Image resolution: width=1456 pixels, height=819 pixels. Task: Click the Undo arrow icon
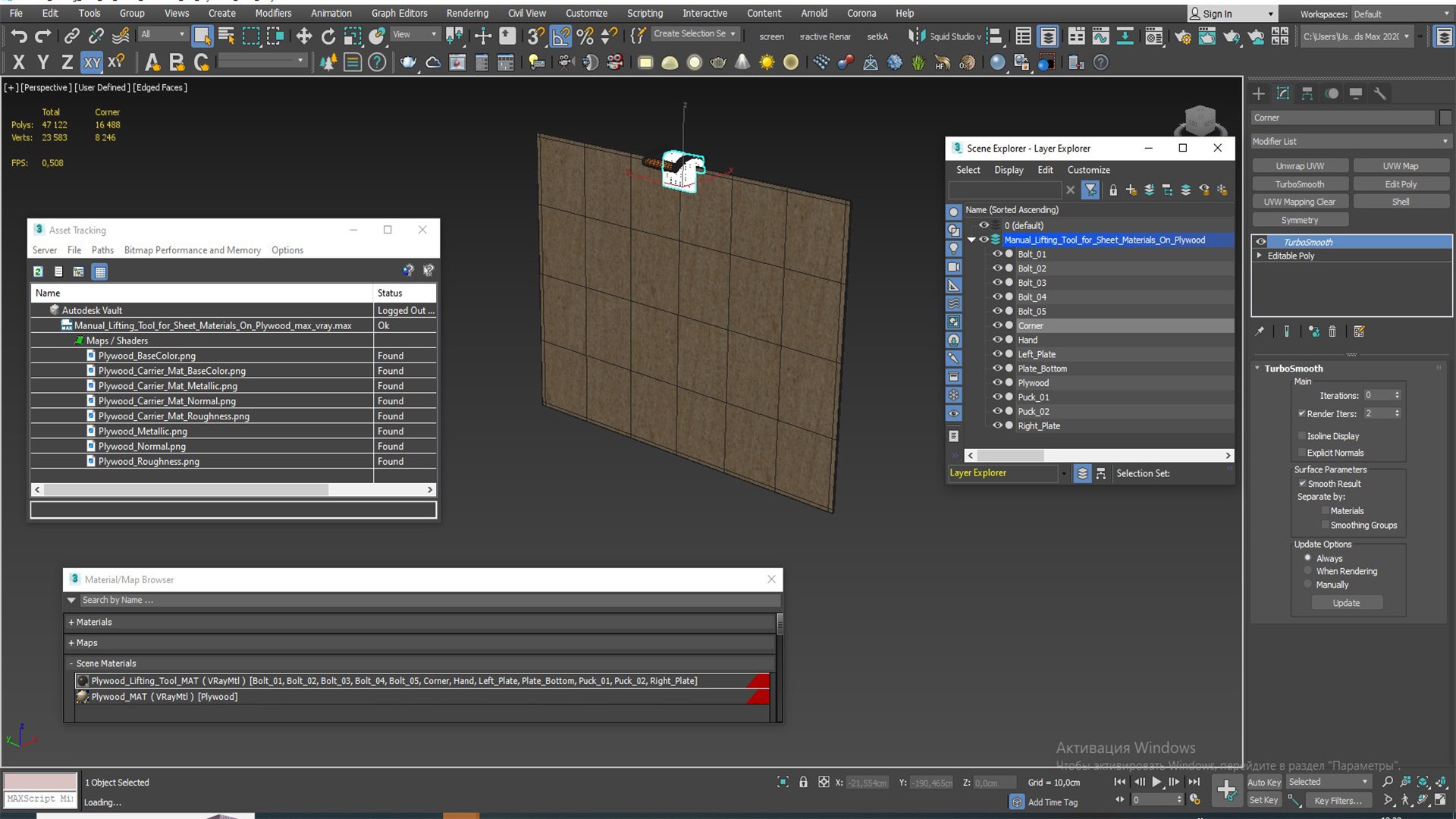(x=19, y=36)
